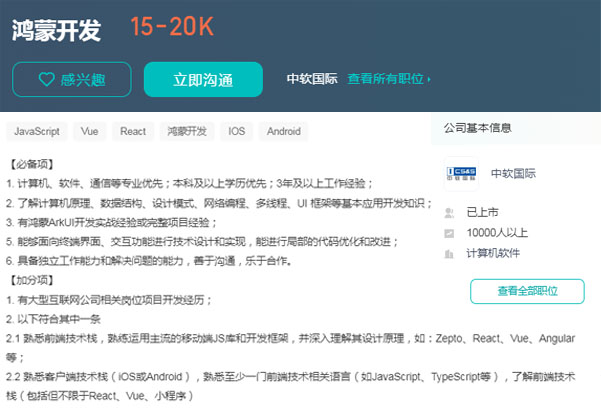
Task: Click the arrow after 查看所有职位
Action: coord(429,79)
